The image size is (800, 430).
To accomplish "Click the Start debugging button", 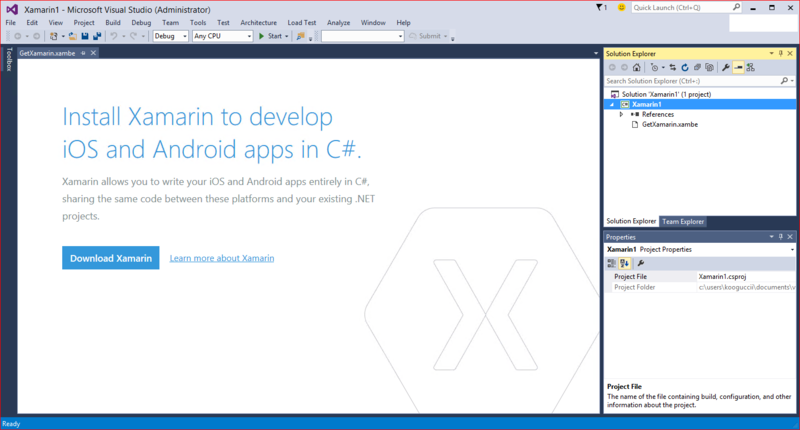I will click(270, 36).
